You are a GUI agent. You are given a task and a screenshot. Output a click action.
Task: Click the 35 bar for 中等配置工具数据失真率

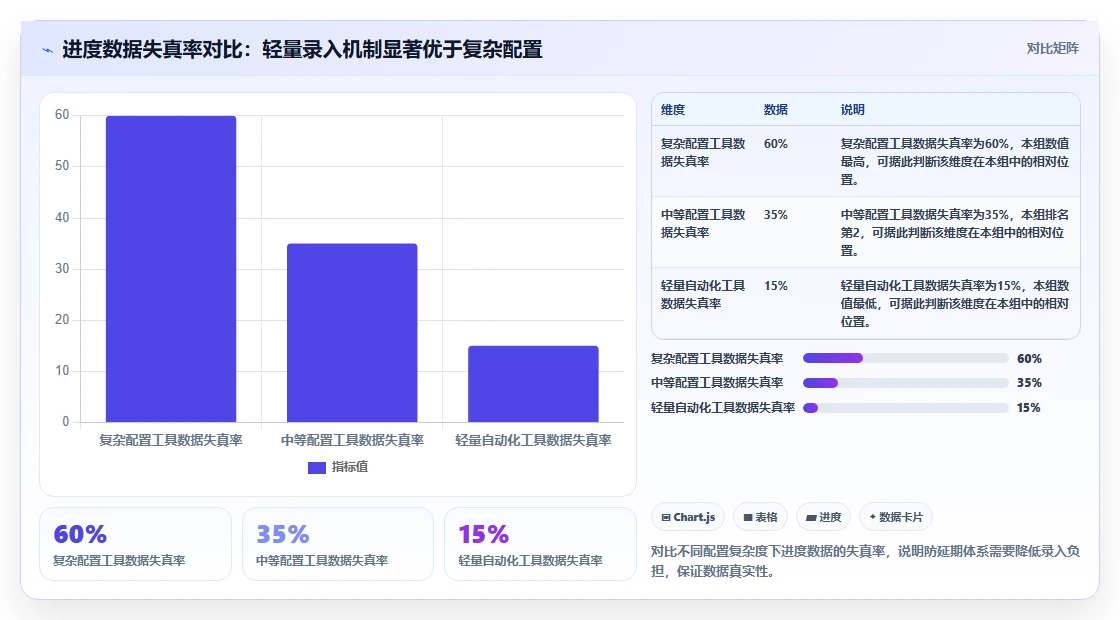coord(352,333)
